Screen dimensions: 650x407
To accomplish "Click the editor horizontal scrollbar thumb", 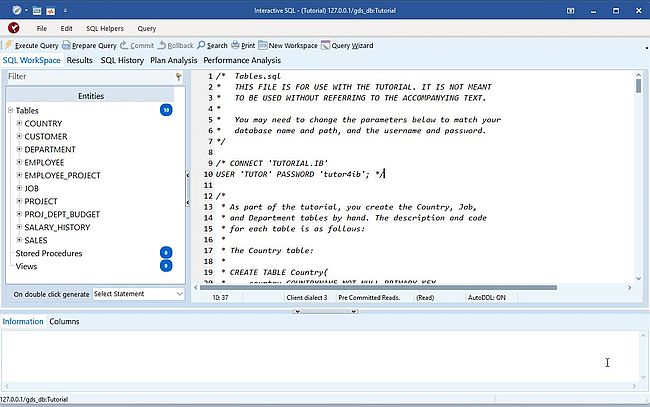I will pos(378,287).
